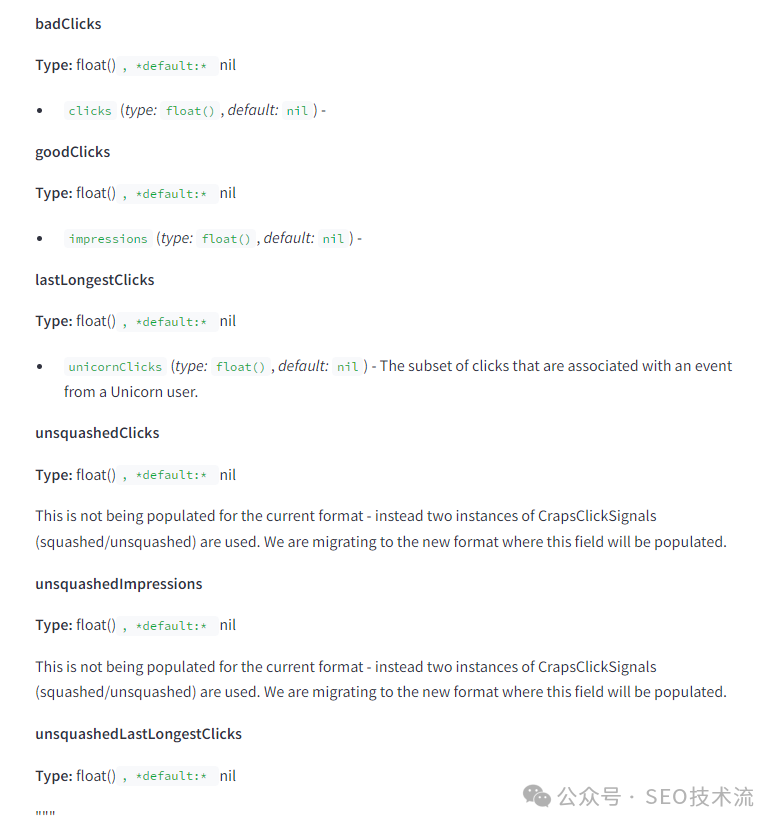Viewport: 778px width, 827px height.
Task: Click the 'unicornClicks' code tag
Action: (x=115, y=367)
